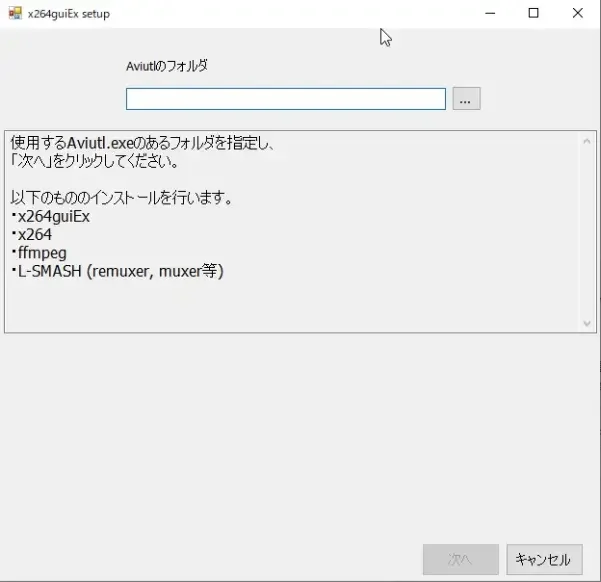This screenshot has height=582, width=601.
Task: Maximize the x264guiEx setup window
Action: pyautogui.click(x=533, y=13)
